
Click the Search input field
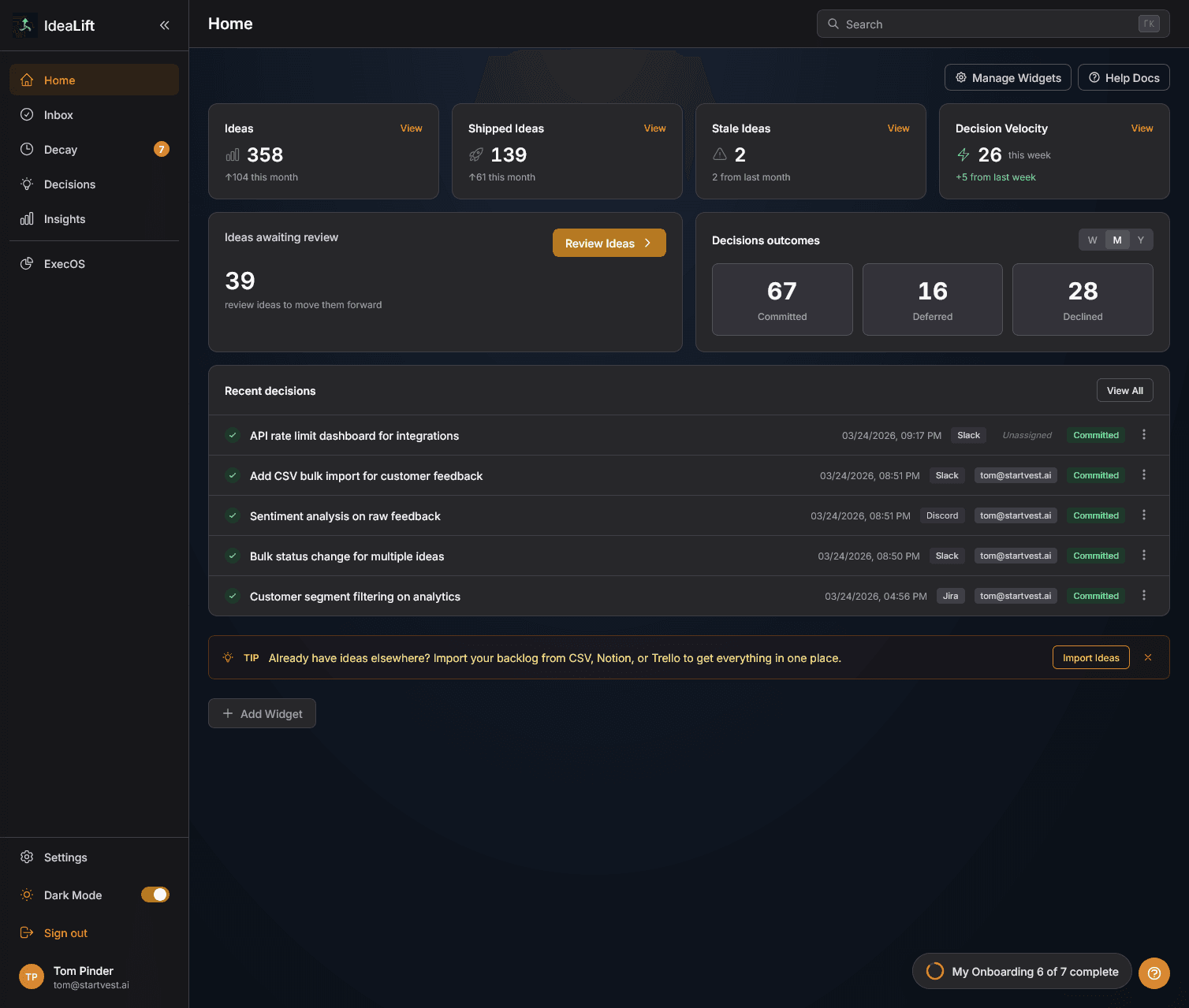(993, 24)
